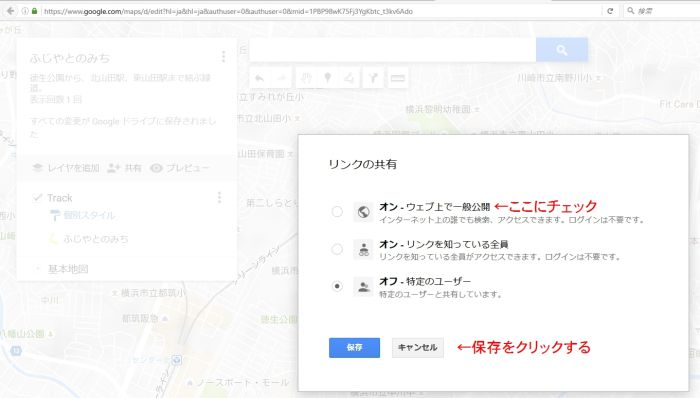The height and width of the screenshot is (398, 700).
Task: Click the map description text in panel
Action: [x=121, y=83]
